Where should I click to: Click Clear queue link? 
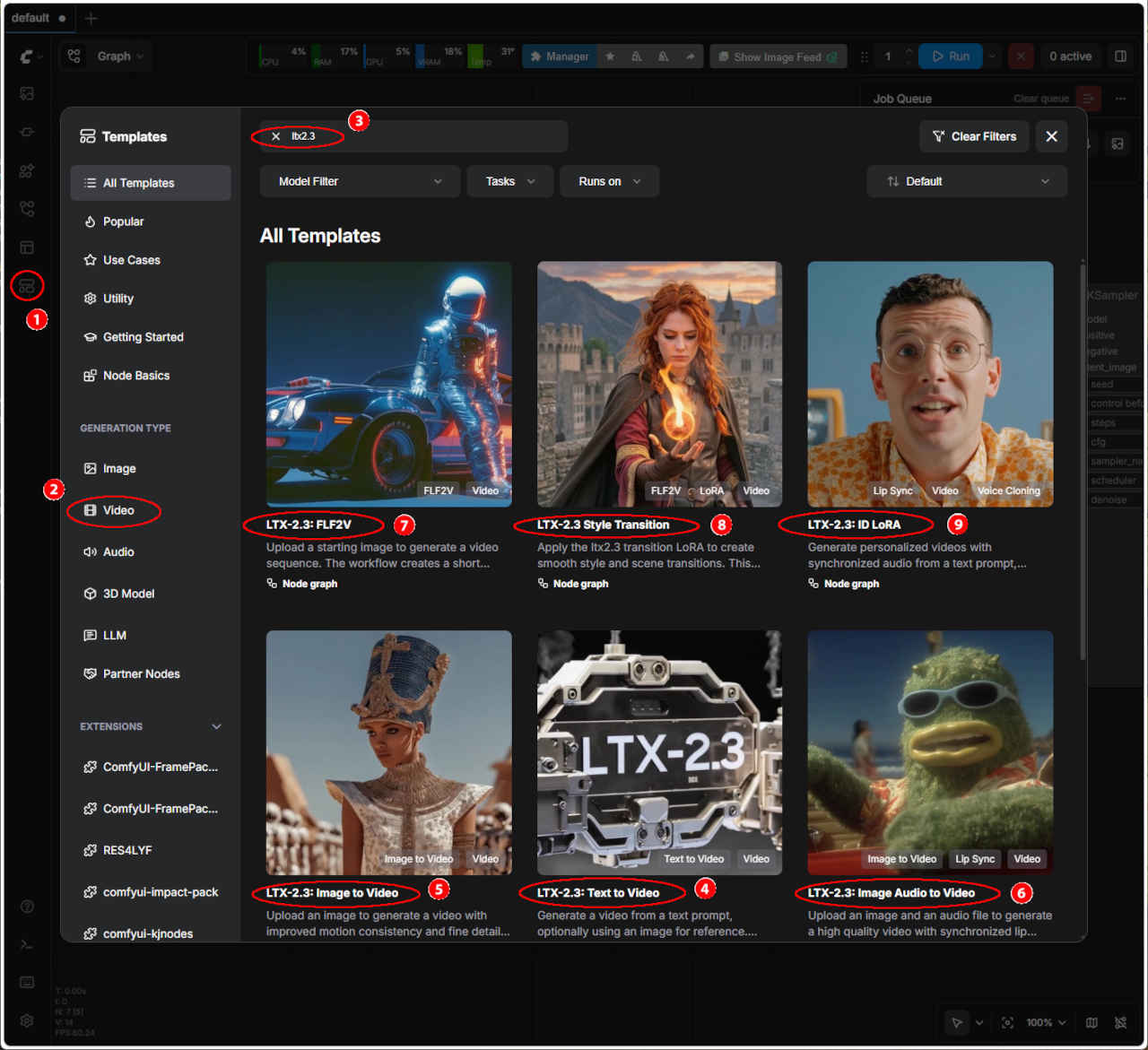pos(1040,99)
